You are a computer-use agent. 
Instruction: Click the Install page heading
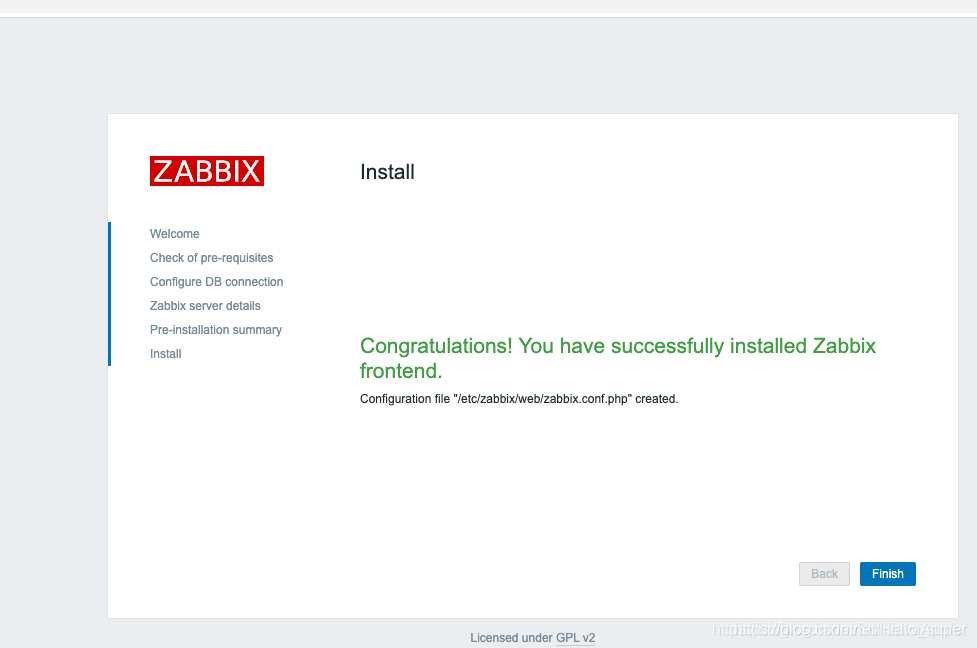(x=387, y=172)
